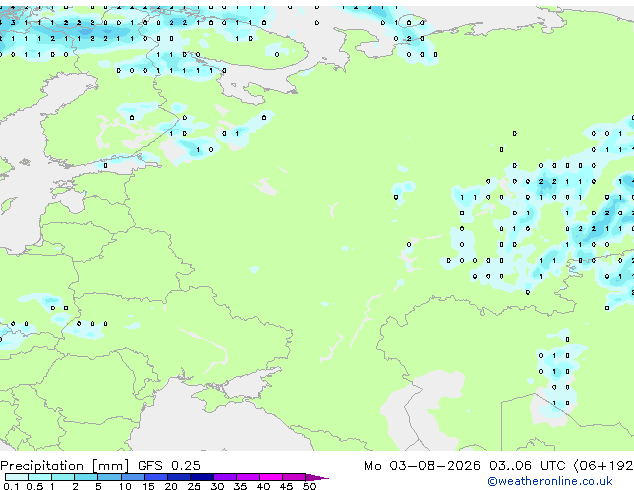Click the 40–45 mm magenta legend swatch

[271, 477]
